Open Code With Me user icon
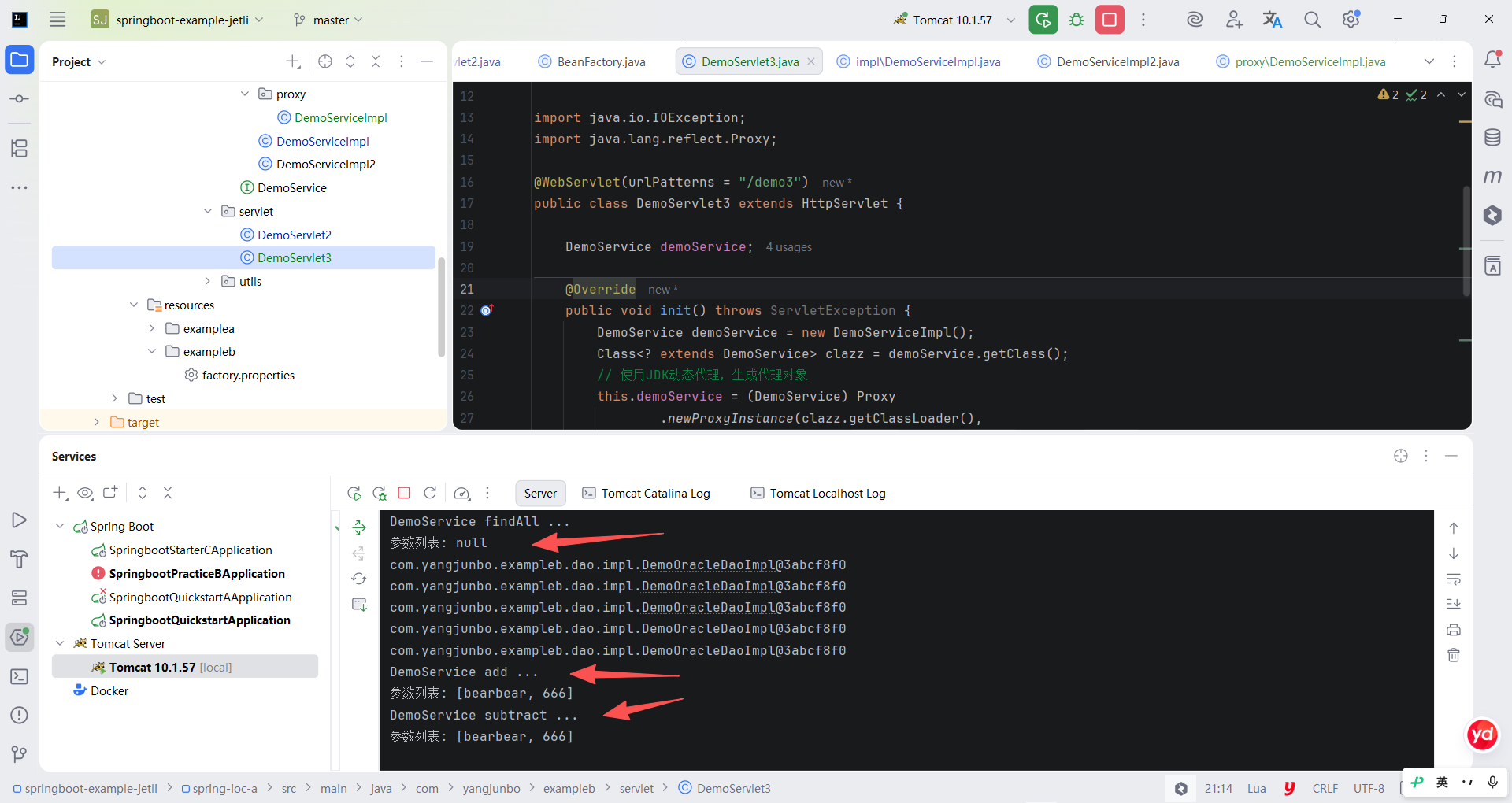Viewport: 1512px width, 803px height. pos(1234,20)
